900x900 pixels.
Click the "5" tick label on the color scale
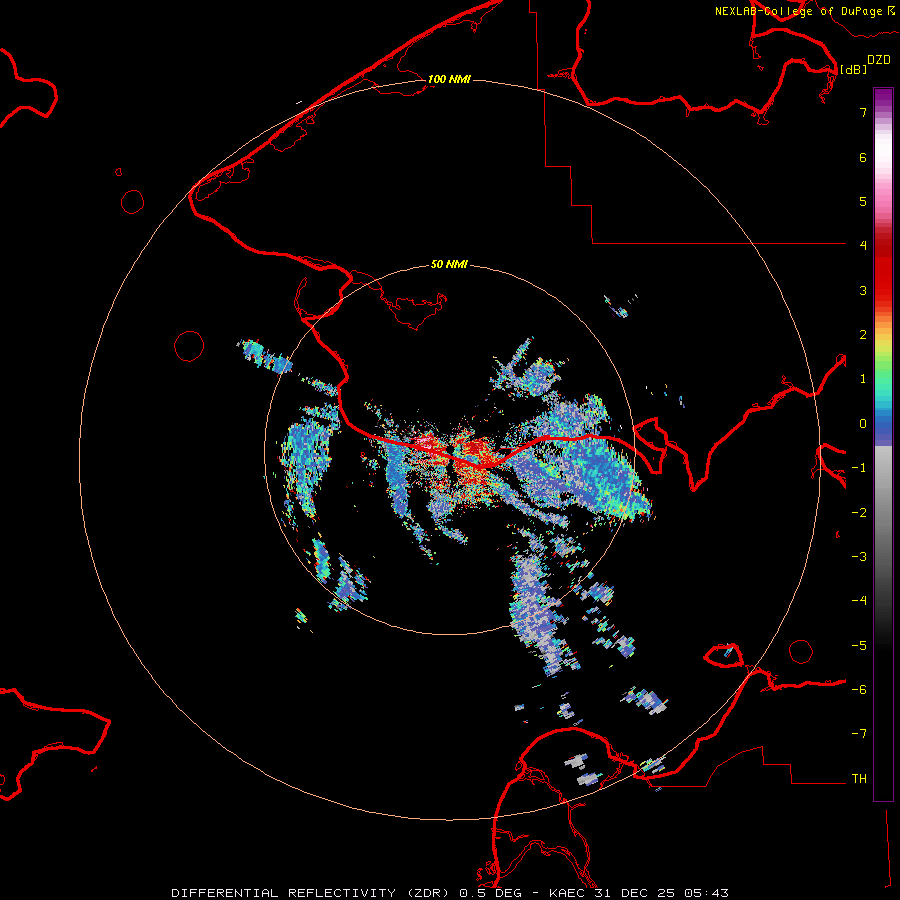tap(863, 201)
